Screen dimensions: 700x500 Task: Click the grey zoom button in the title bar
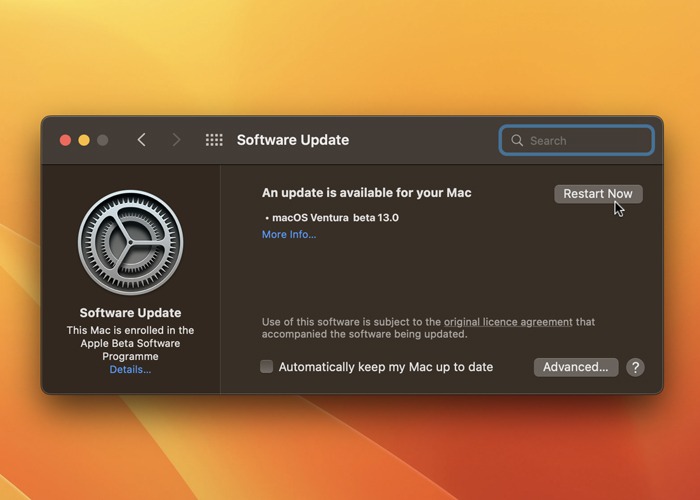(x=103, y=140)
